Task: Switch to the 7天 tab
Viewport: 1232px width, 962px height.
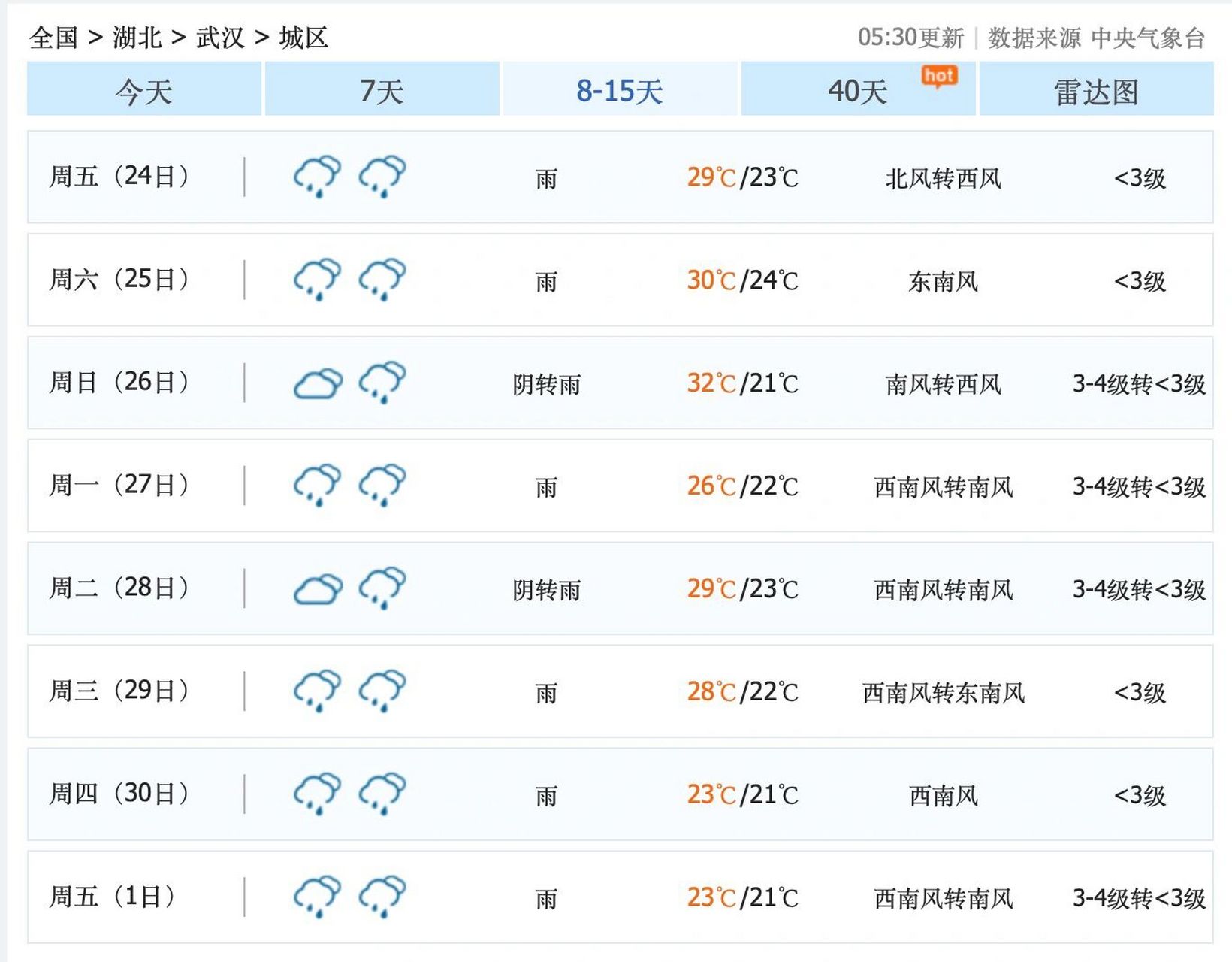Action: [382, 93]
